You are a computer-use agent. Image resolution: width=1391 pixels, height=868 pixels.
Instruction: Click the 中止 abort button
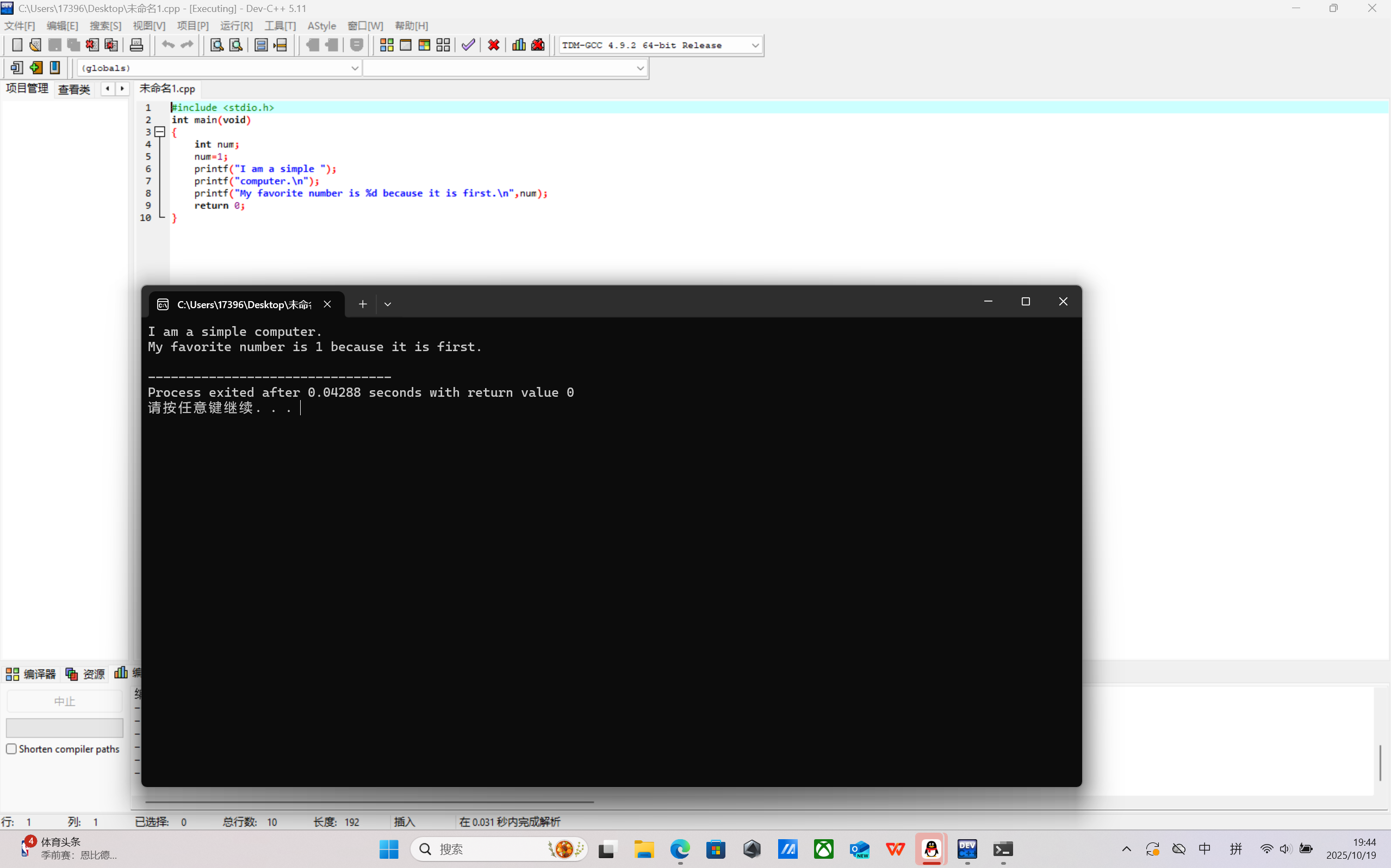[64, 701]
